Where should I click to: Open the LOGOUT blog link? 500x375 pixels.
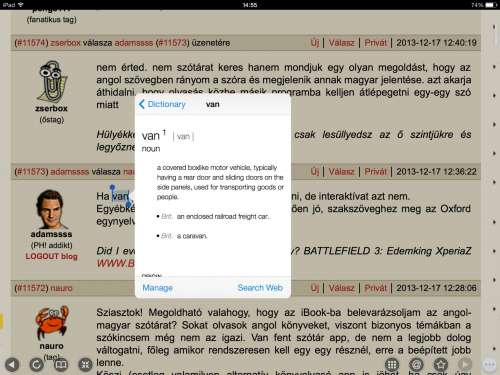[51, 256]
